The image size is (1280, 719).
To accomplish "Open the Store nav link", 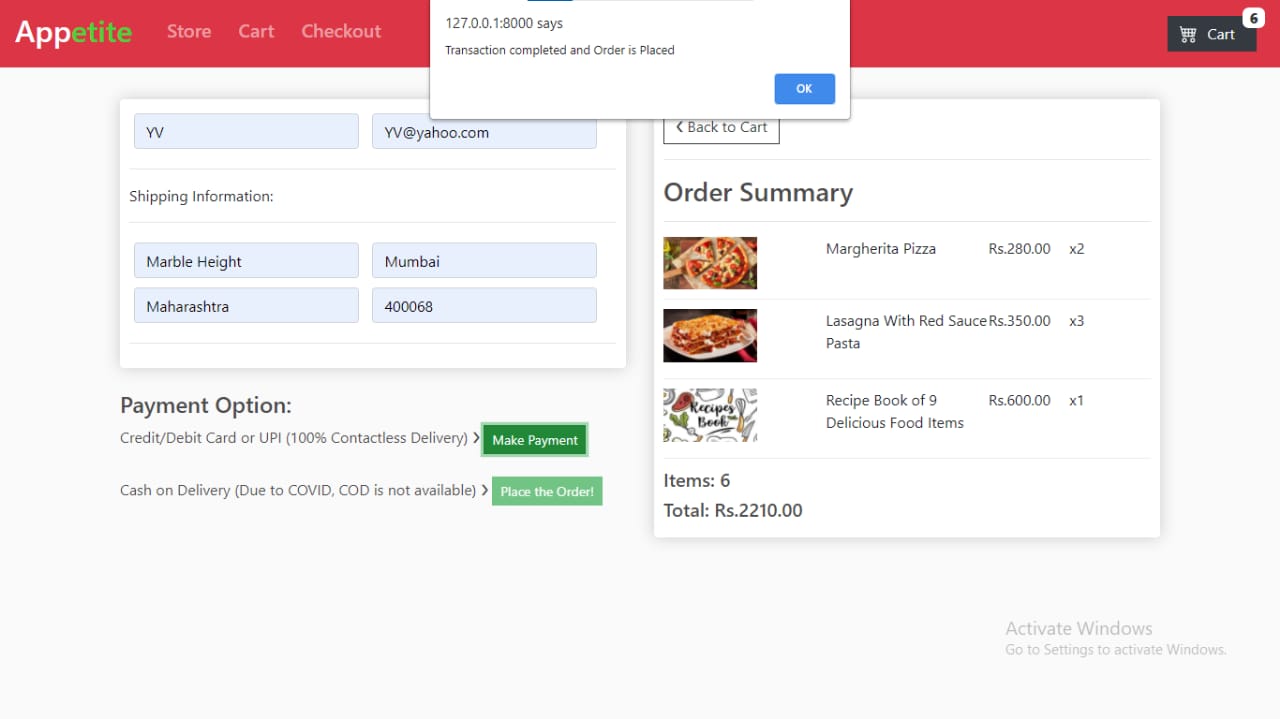I will [189, 31].
